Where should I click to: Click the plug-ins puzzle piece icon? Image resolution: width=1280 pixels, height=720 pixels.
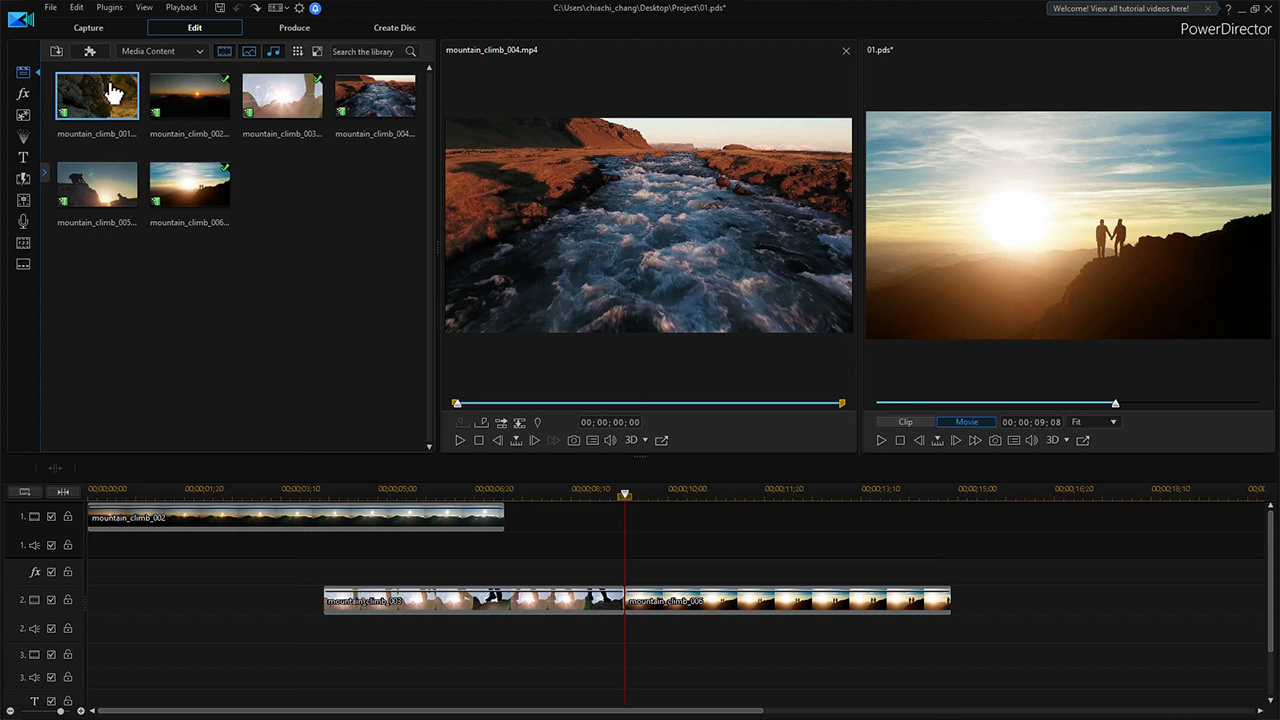89,51
